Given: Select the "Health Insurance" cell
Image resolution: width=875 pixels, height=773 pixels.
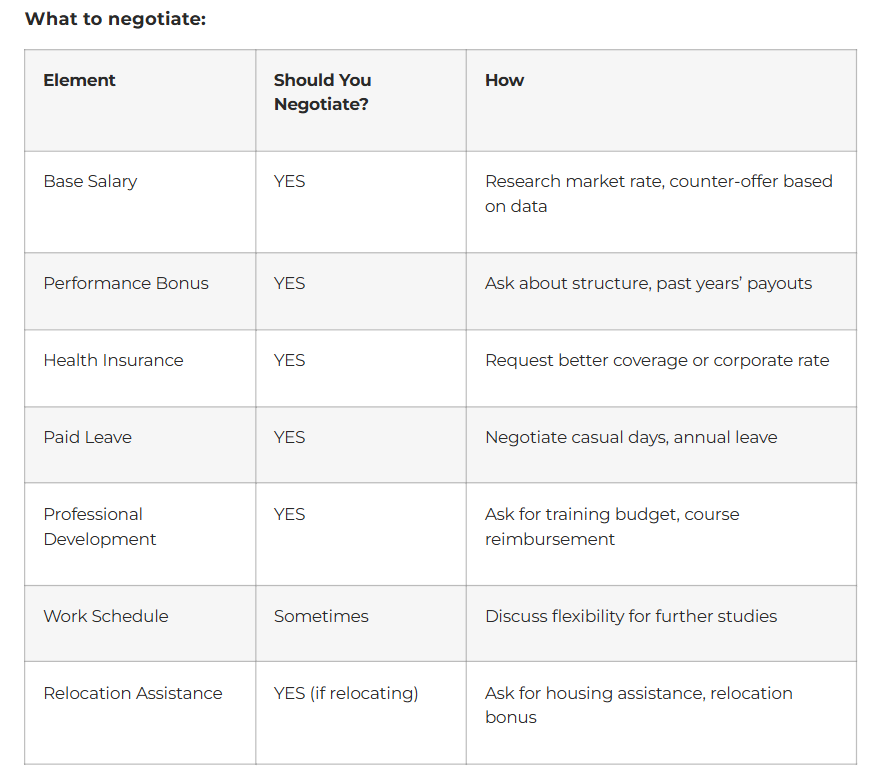Looking at the screenshot, I should (x=113, y=360).
